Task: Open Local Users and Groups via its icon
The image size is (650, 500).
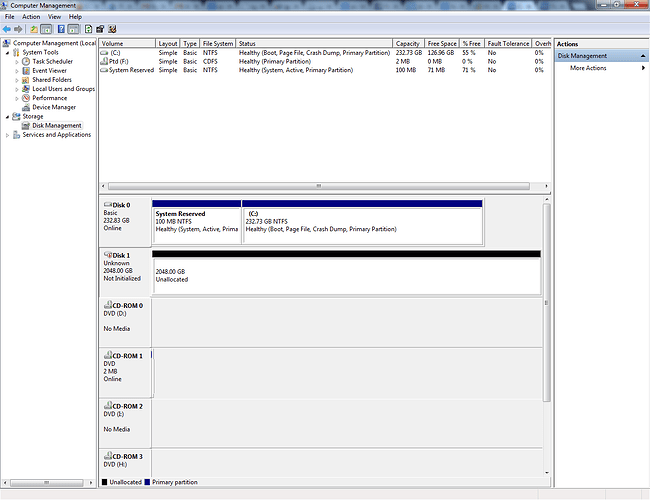Action: [x=26, y=89]
